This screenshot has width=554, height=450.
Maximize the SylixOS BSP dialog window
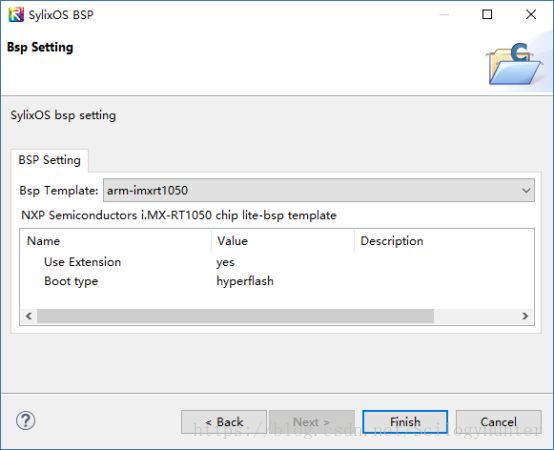(487, 14)
